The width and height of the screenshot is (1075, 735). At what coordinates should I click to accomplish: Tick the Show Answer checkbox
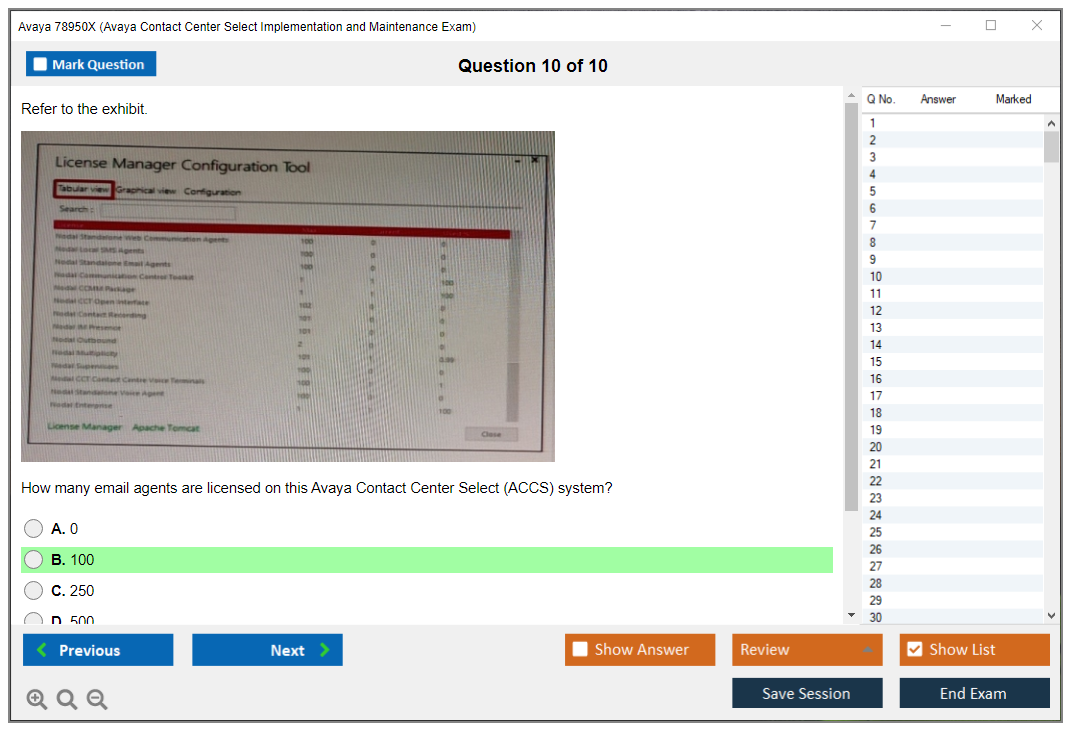point(580,650)
